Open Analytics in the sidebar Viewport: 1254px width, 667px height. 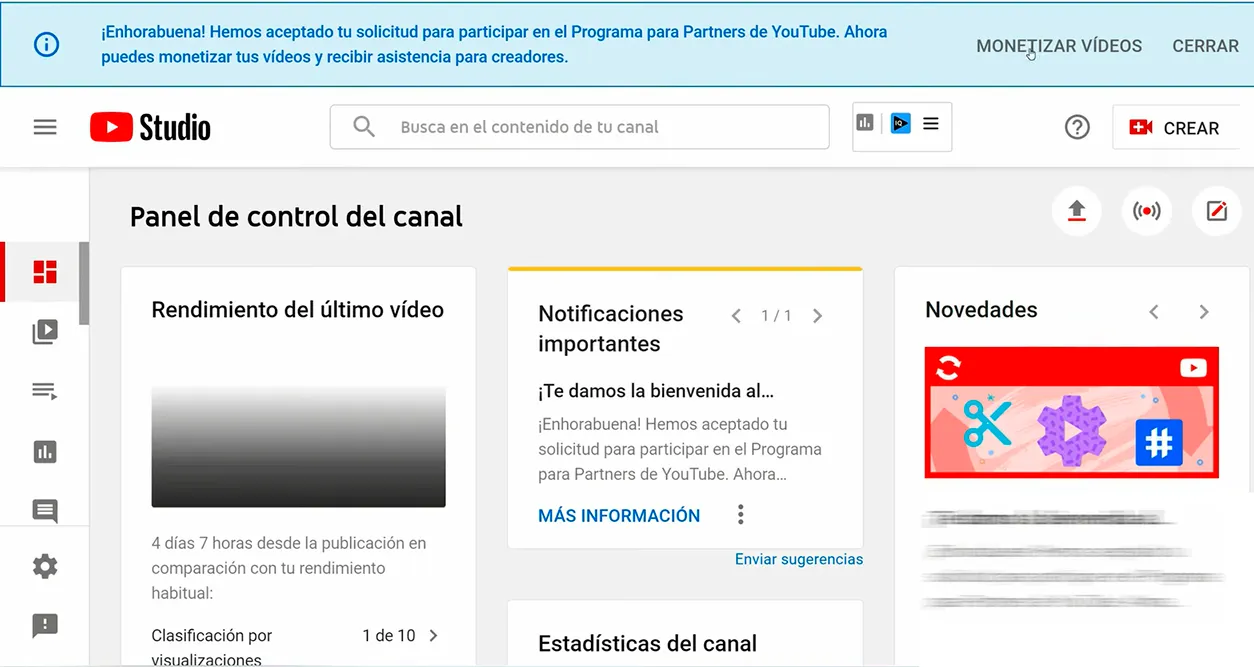pos(45,451)
